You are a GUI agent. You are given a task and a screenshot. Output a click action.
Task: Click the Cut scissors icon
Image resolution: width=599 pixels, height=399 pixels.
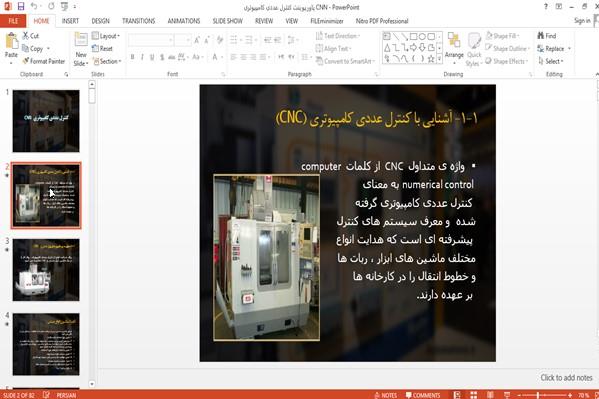pyautogui.click(x=26, y=36)
